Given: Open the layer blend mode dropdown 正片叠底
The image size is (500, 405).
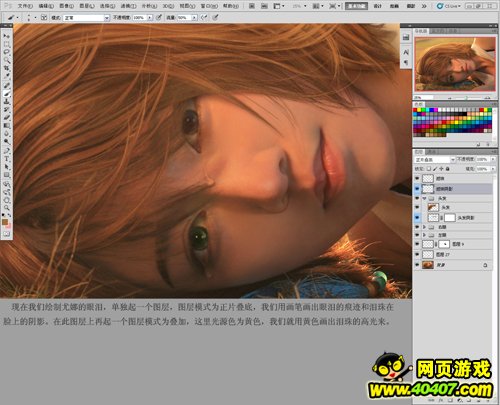Looking at the screenshot, I should click(x=435, y=160).
